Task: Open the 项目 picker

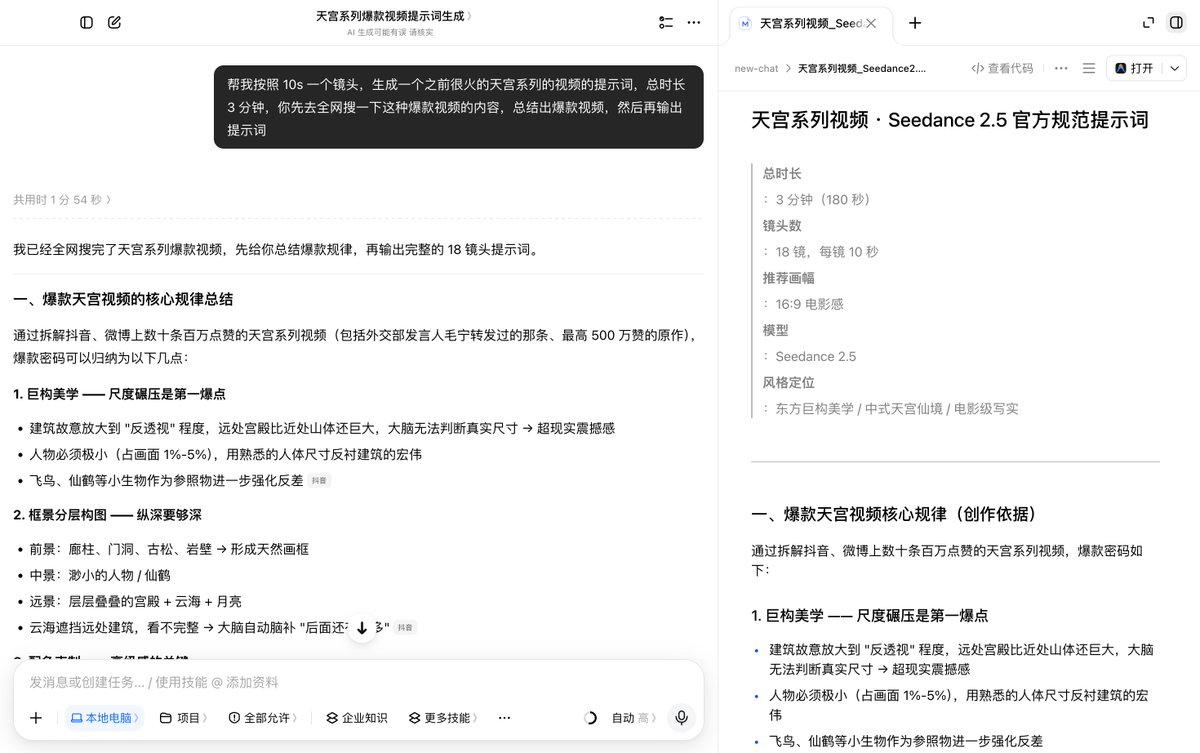Action: (184, 718)
